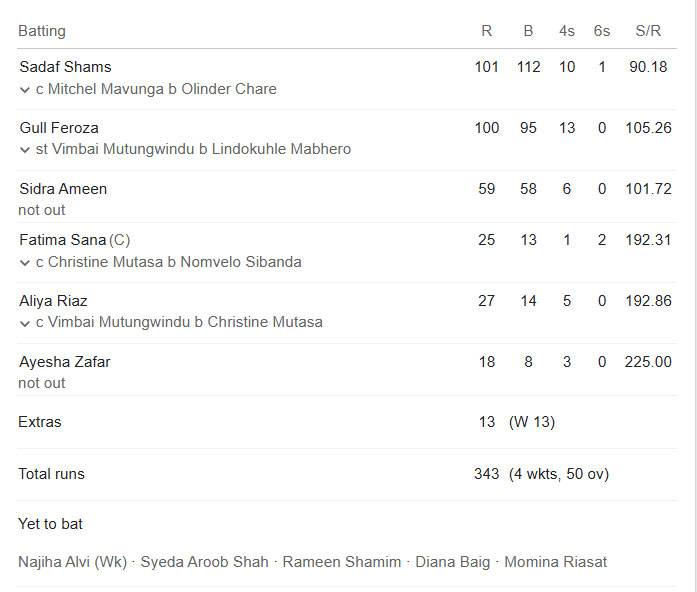Expand Fatima Sana dismissal details chevron

(25, 263)
